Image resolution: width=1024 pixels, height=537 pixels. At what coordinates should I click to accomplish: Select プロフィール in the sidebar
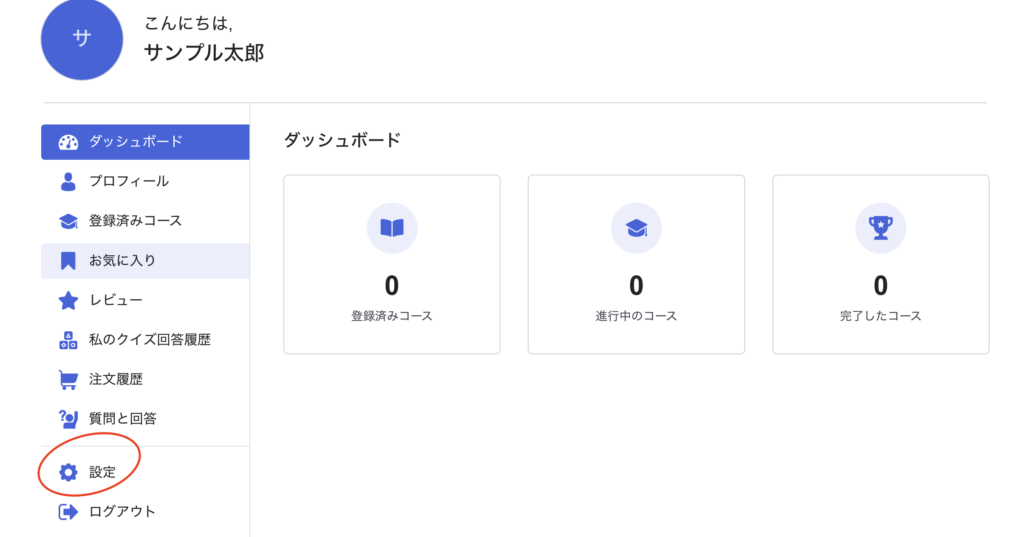129,181
